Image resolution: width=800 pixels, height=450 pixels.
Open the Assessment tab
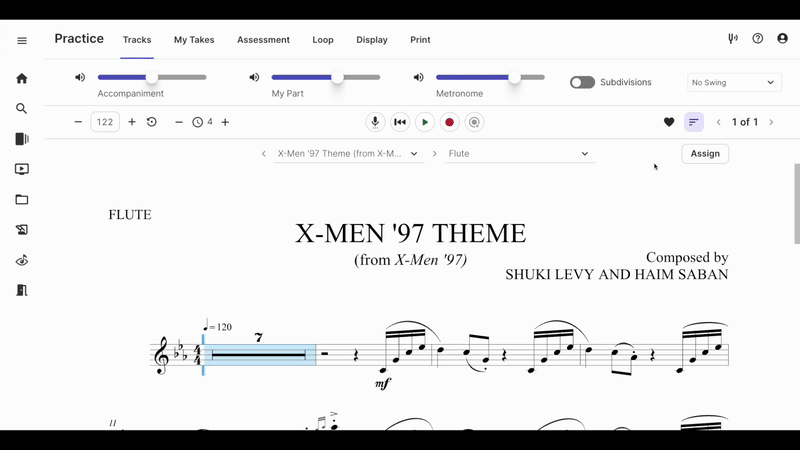(x=263, y=40)
